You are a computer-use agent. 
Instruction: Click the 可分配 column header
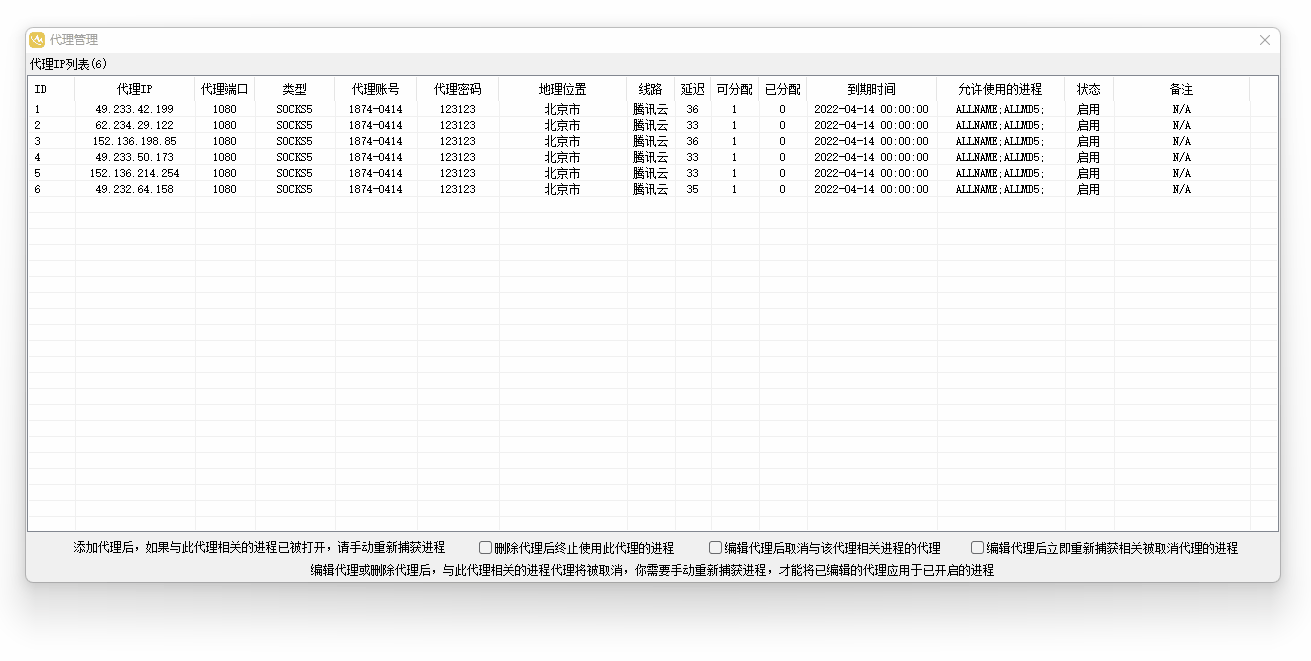pos(735,89)
